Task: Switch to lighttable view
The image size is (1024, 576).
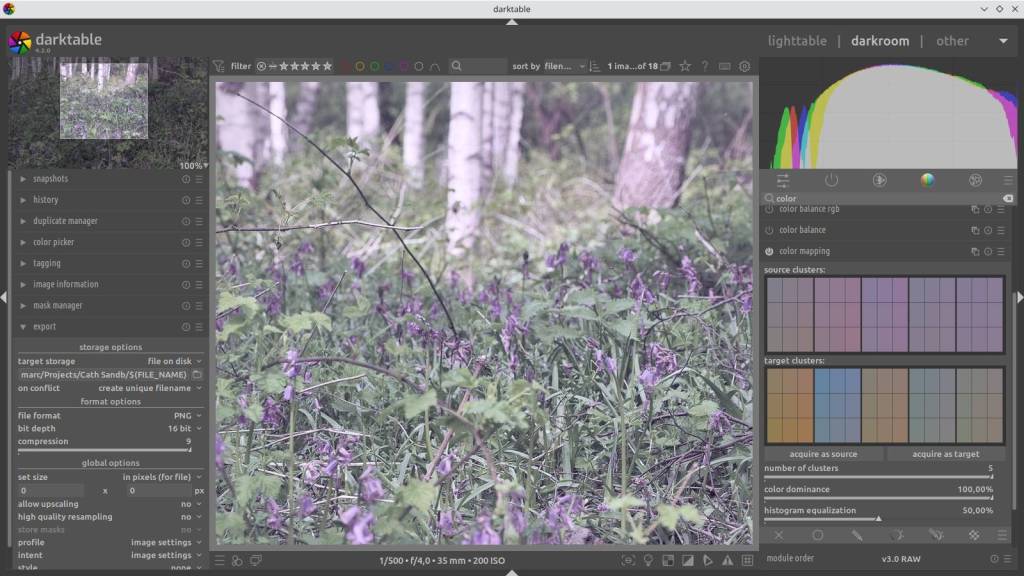Action: (x=797, y=40)
